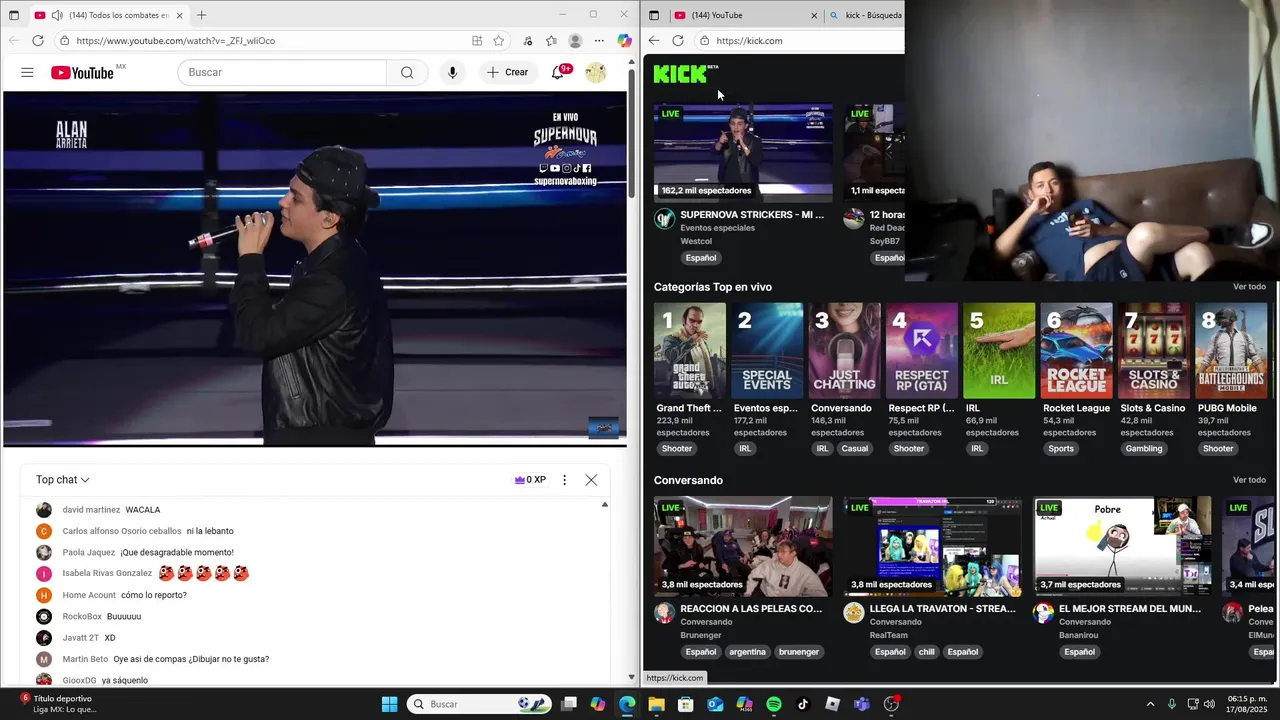Open chat options three-dot menu
This screenshot has width=1280, height=720.
coord(564,480)
